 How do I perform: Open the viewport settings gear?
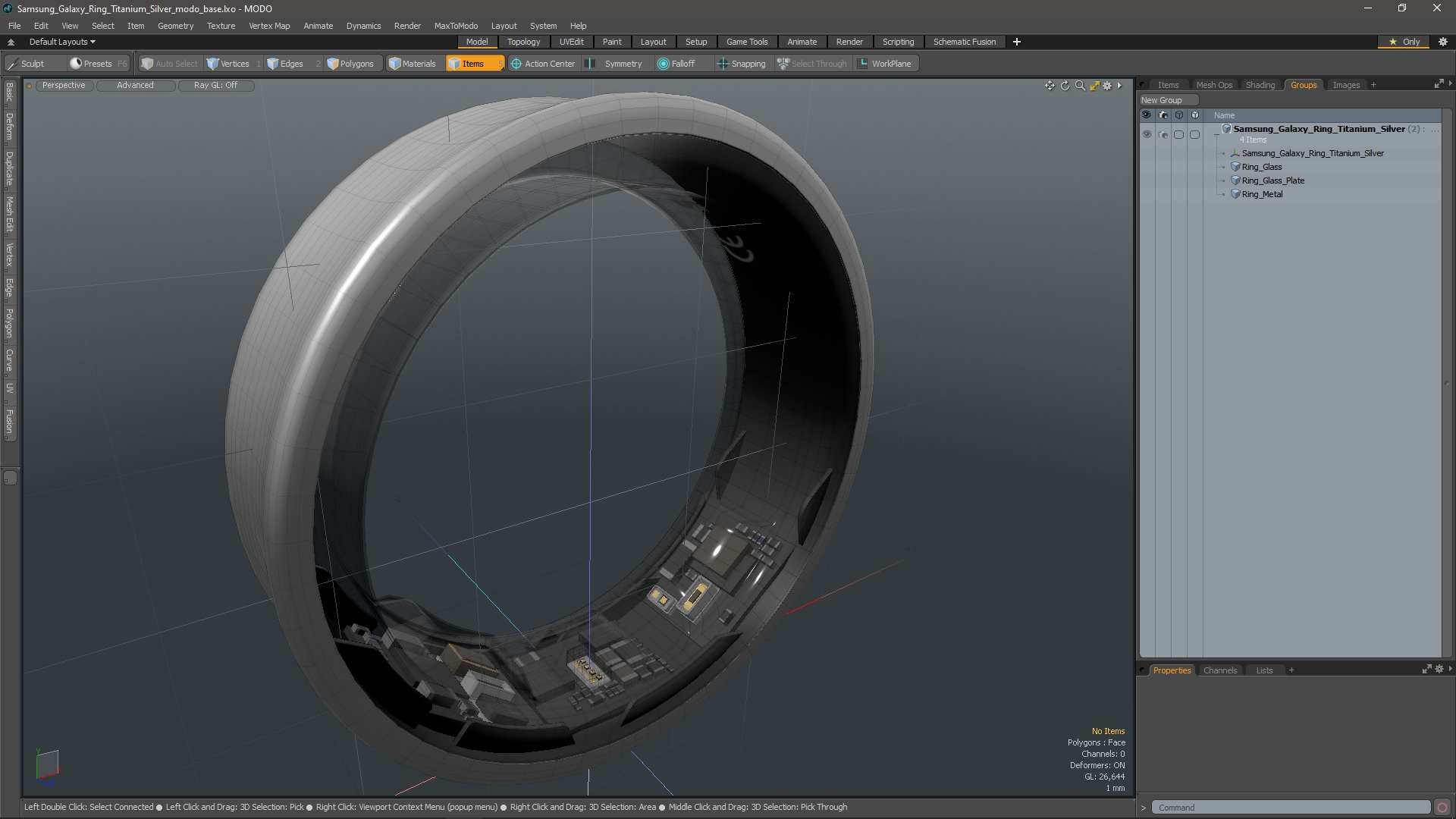[x=1107, y=86]
